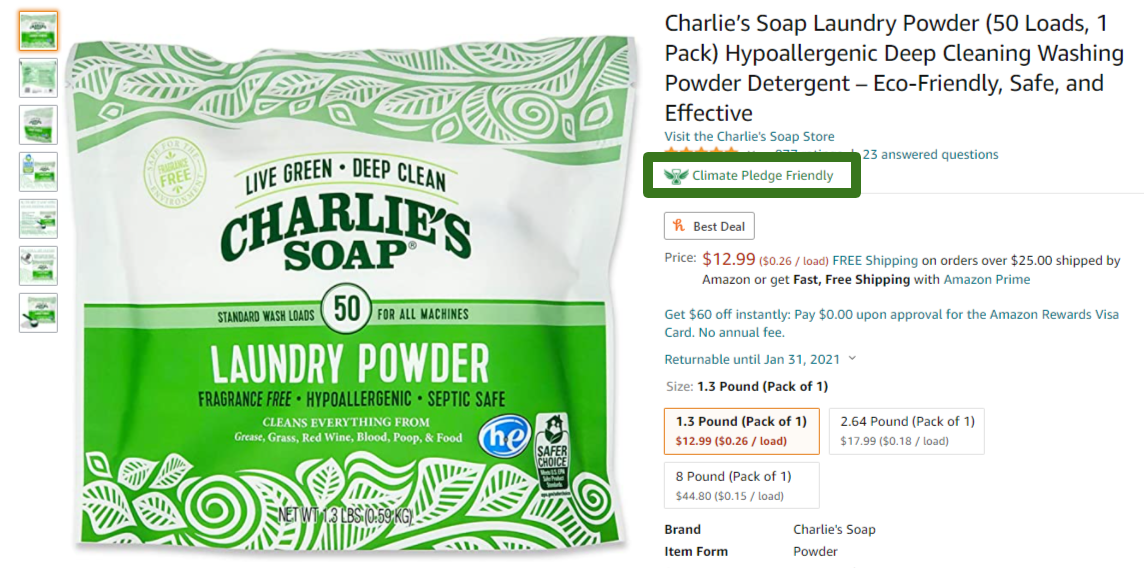This screenshot has width=1144, height=568.
Task: Click the Honey logo on Best Deal badge
Action: pos(679,226)
